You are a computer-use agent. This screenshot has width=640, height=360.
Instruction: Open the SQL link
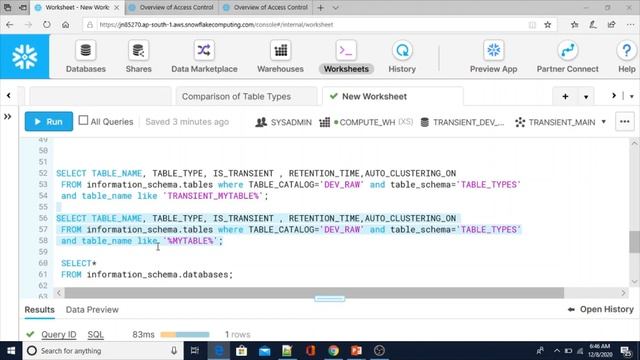point(96,335)
